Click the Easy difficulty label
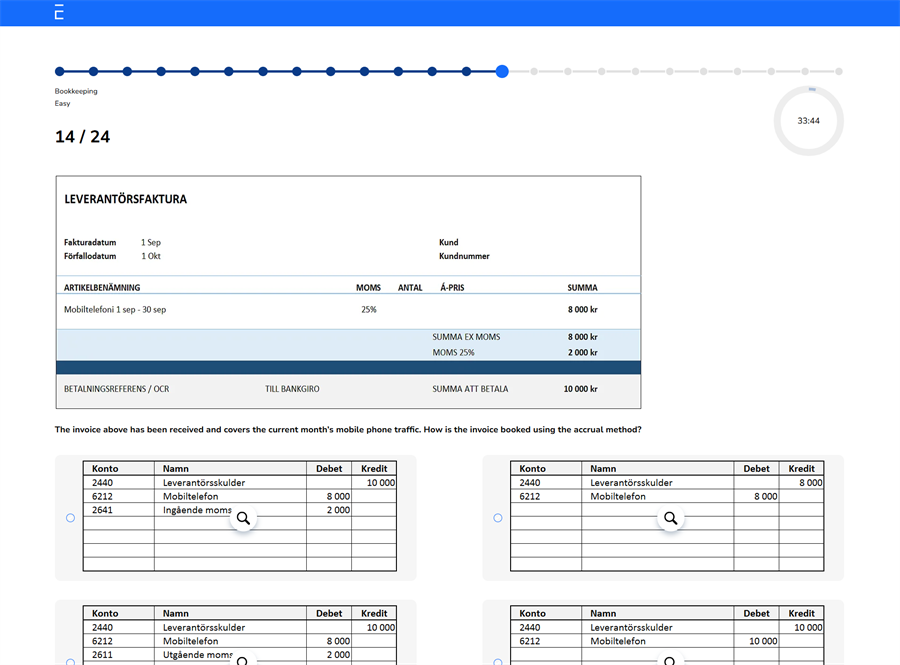Screen dimensions: 900x665 tap(62, 103)
